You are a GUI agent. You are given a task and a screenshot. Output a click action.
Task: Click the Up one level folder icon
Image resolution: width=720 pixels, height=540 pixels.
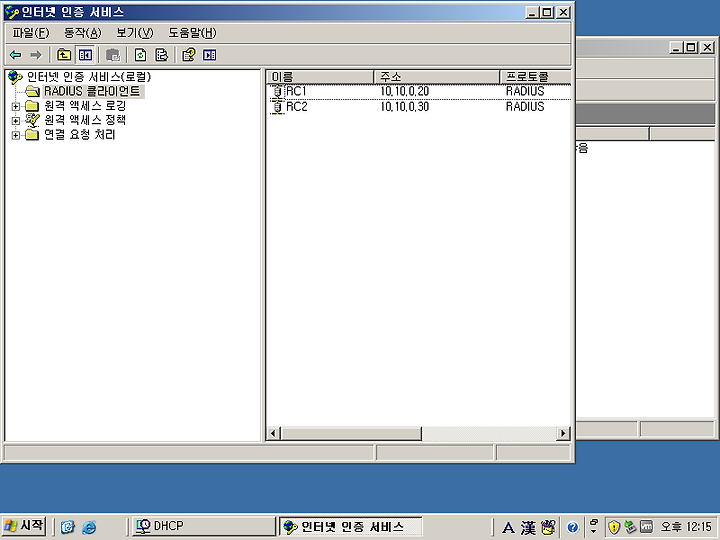(64, 55)
